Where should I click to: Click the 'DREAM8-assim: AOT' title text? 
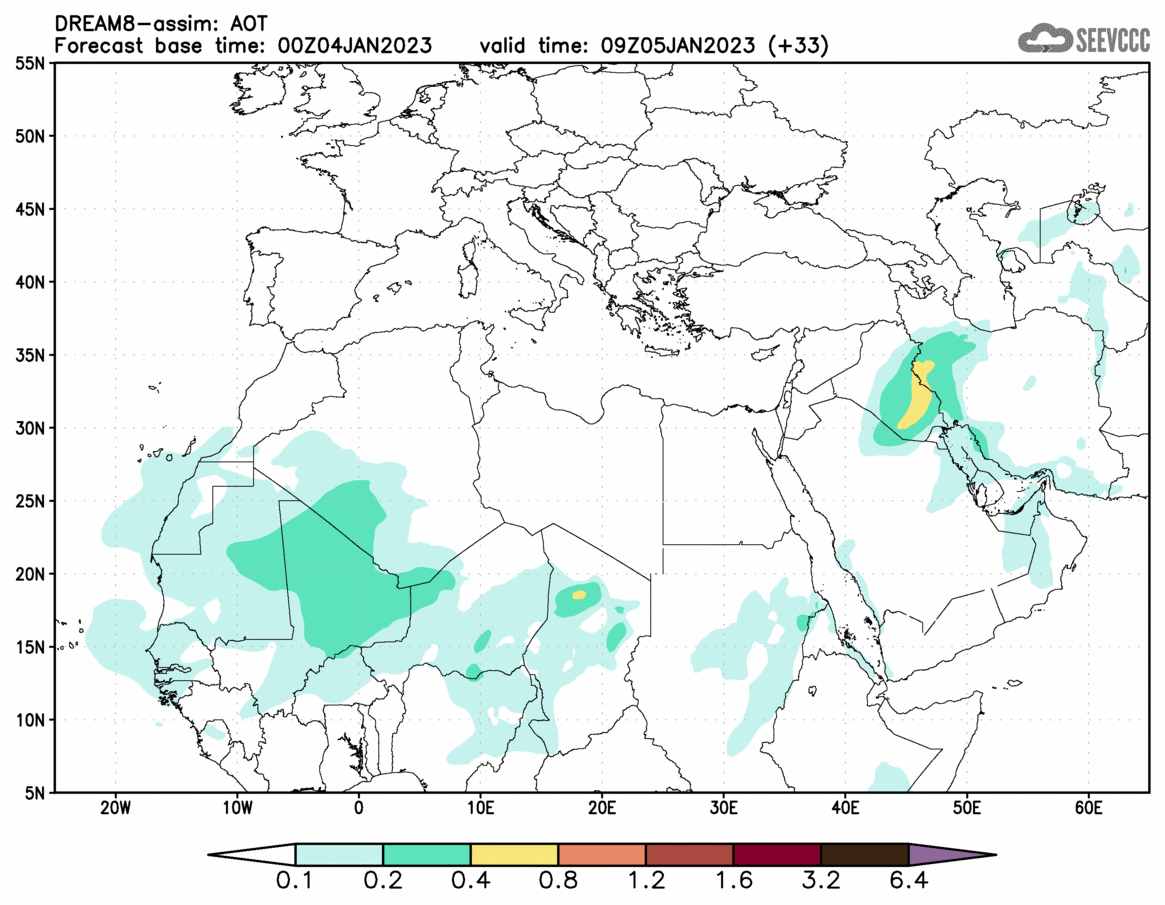coord(161,24)
